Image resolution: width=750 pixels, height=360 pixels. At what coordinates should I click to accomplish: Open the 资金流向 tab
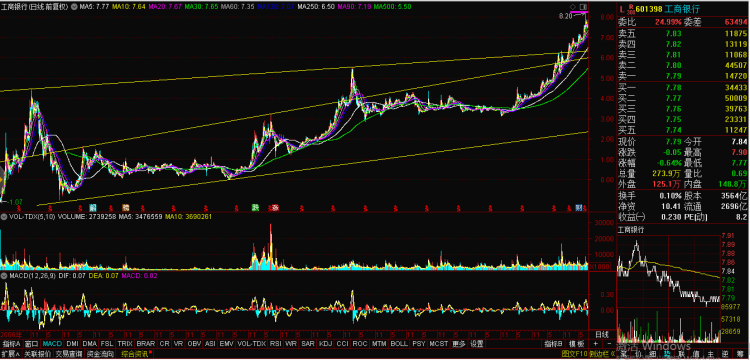coord(100,354)
